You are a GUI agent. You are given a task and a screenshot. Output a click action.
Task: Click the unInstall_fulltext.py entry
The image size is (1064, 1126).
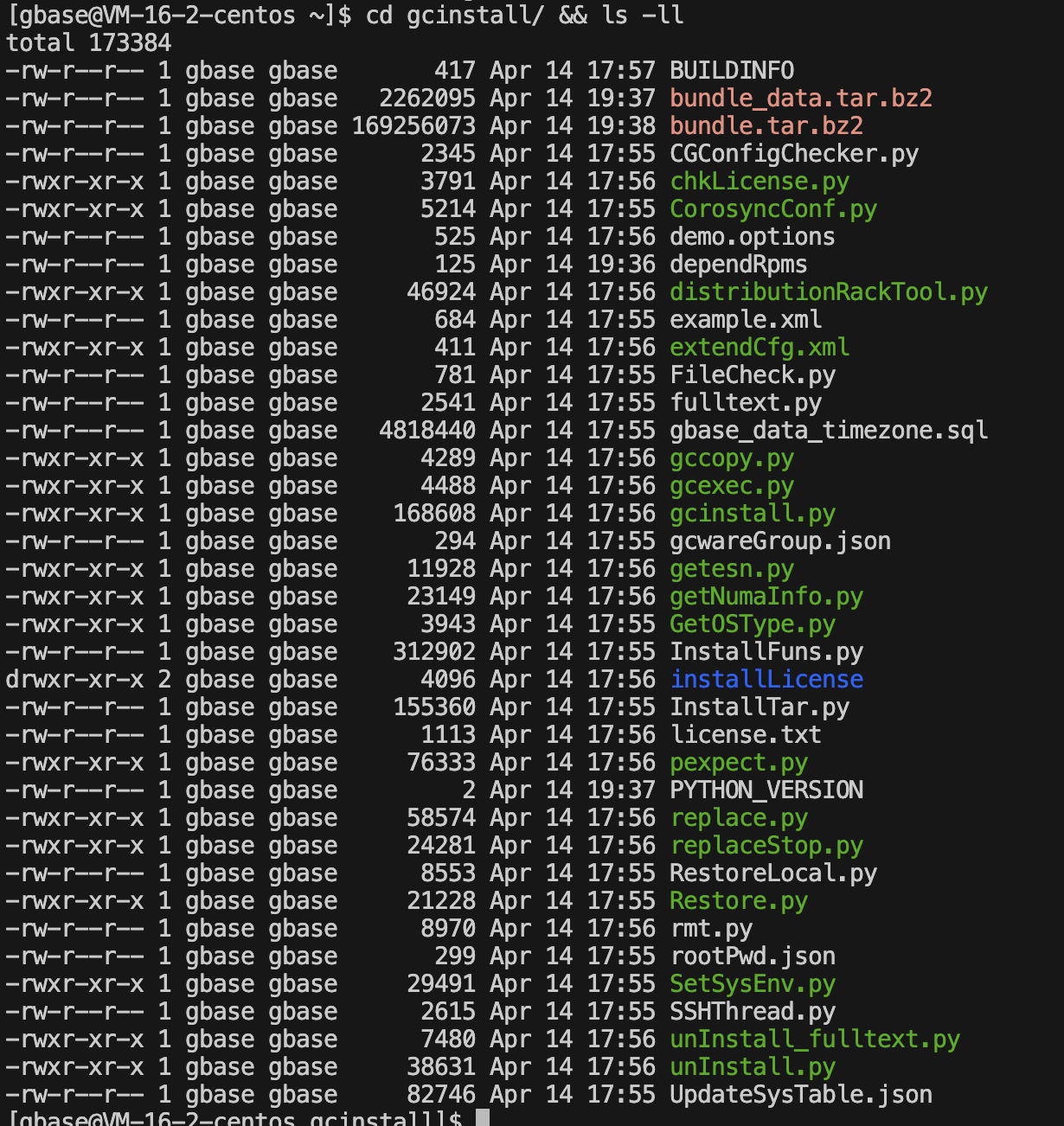click(x=815, y=1040)
